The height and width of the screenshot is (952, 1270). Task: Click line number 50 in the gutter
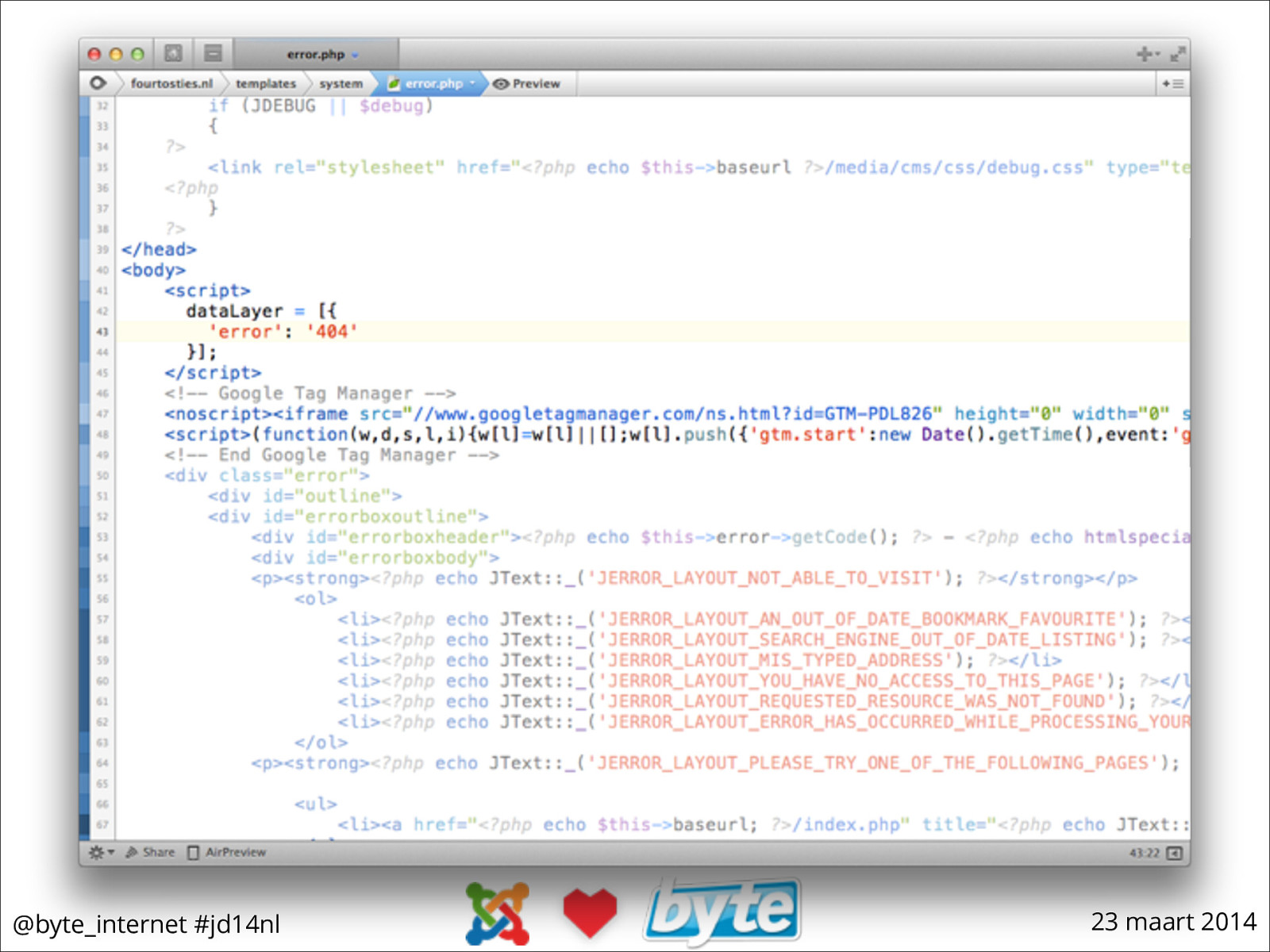(102, 476)
